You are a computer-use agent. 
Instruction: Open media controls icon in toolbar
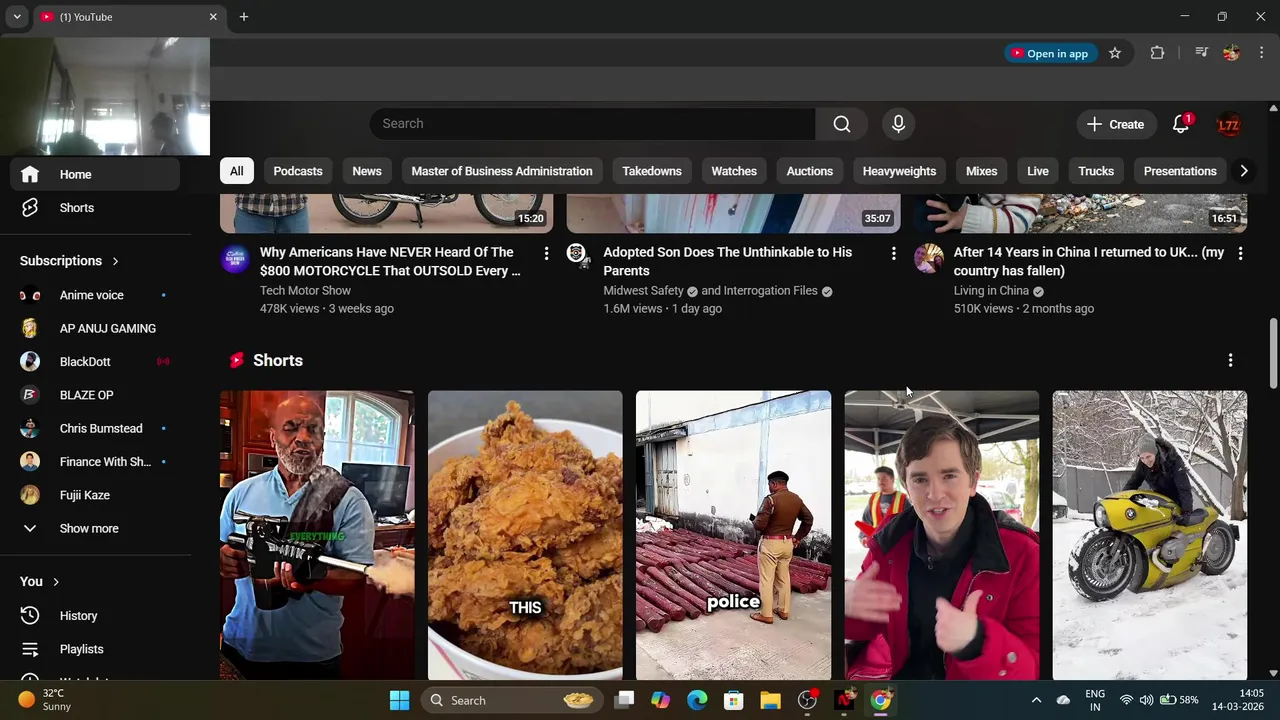tap(1202, 53)
